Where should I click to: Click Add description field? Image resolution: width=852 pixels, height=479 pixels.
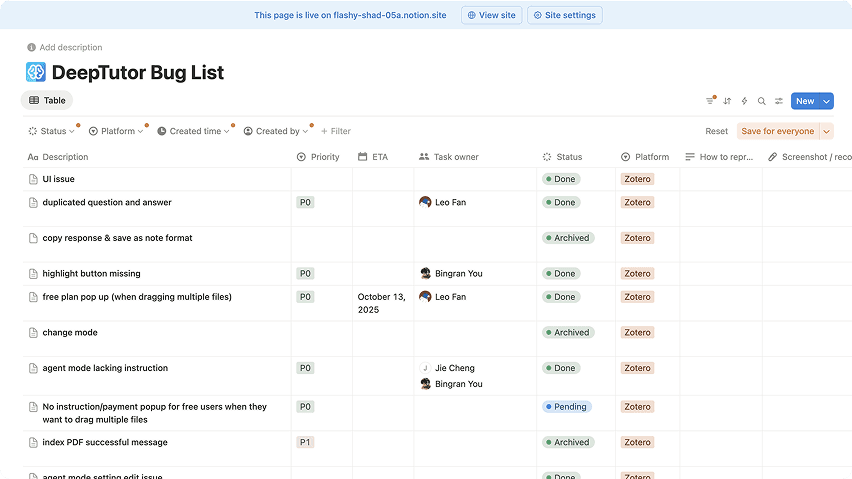[71, 47]
